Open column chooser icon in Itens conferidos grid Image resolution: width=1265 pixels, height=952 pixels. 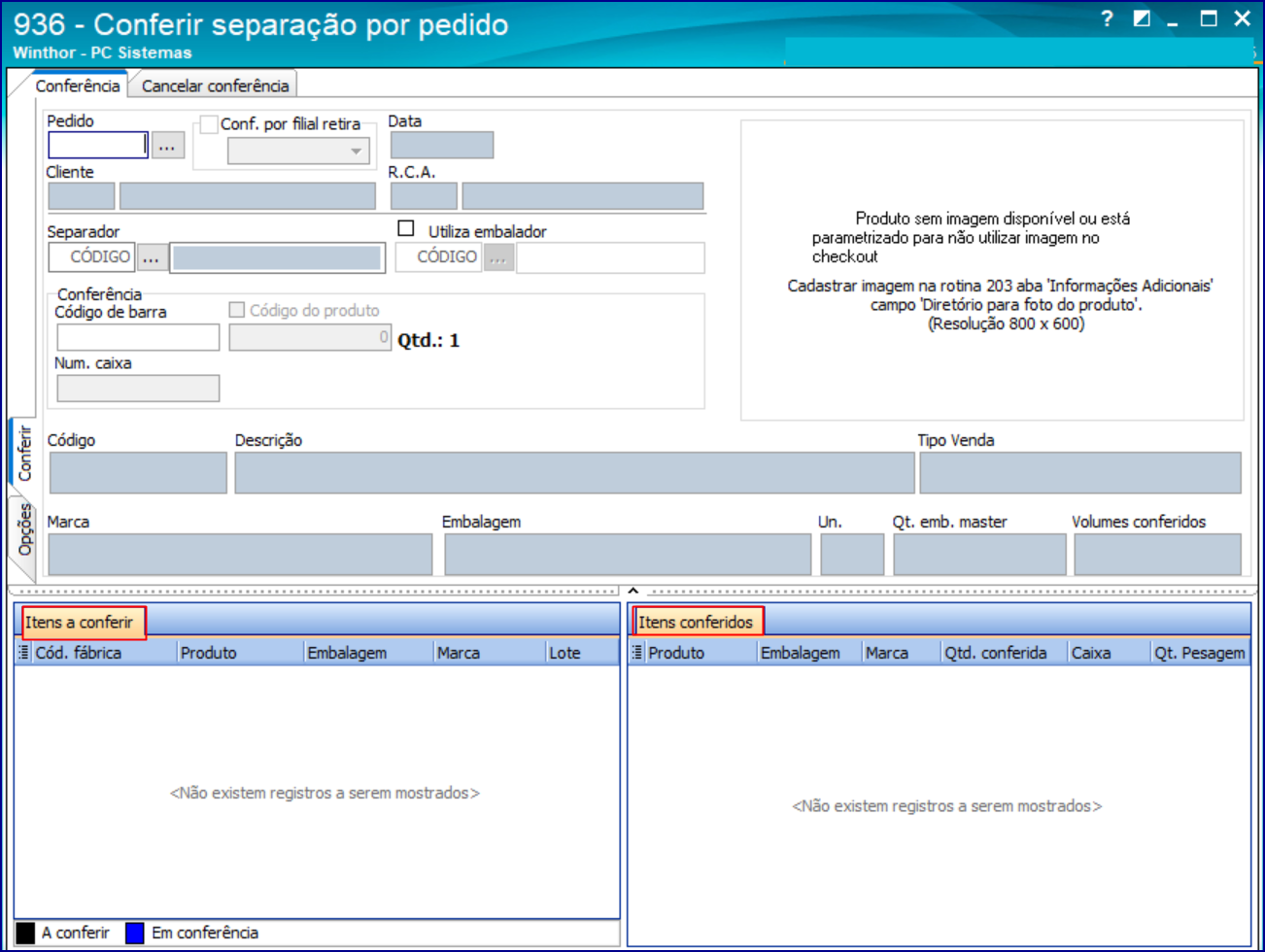point(637,653)
